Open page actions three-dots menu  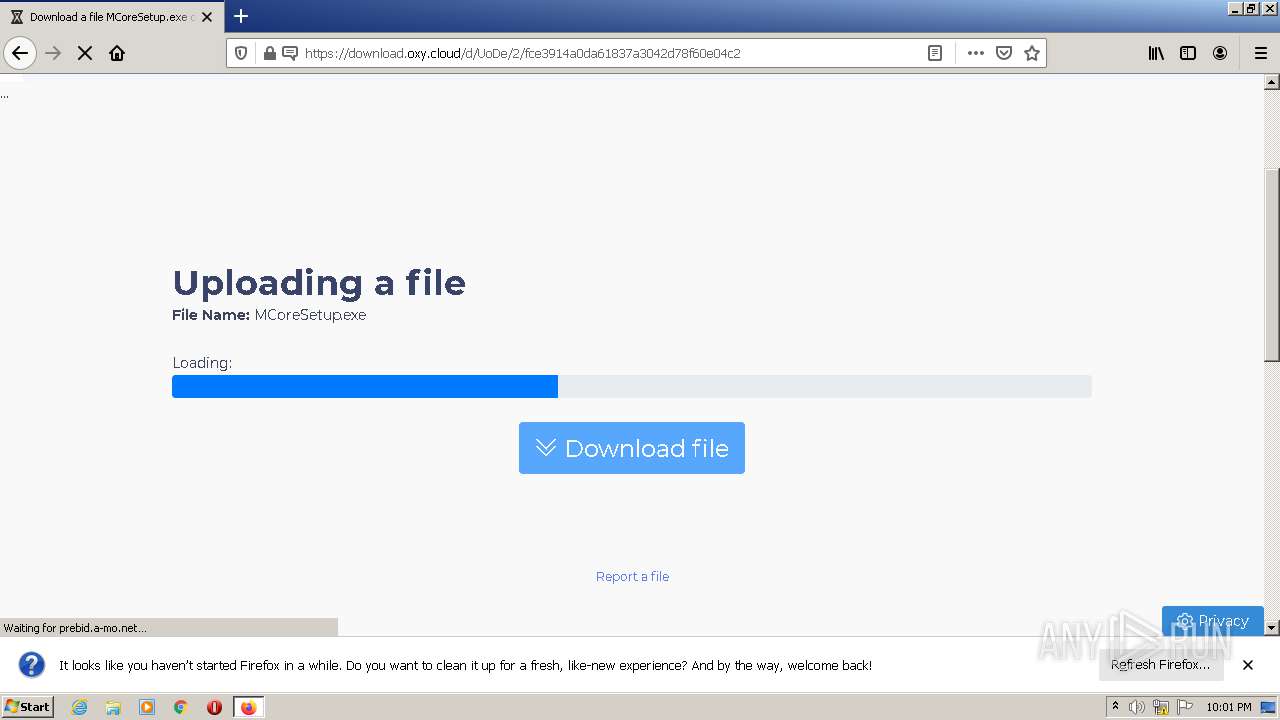click(x=976, y=53)
